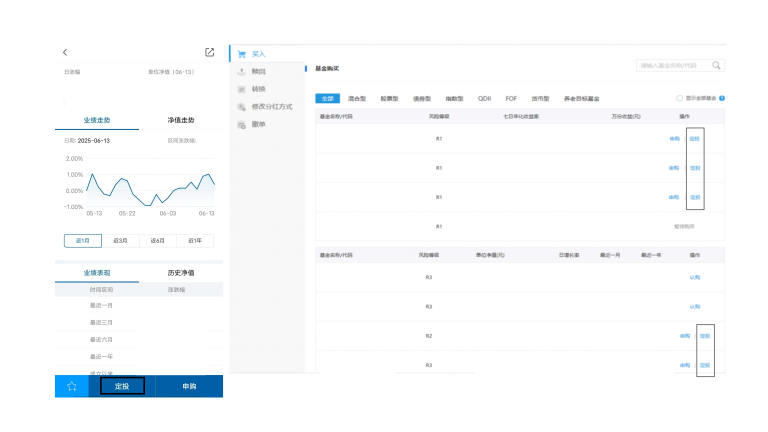The width and height of the screenshot is (768, 432).
Task: Click 申购 in the R2 fund row
Action: tap(685, 336)
